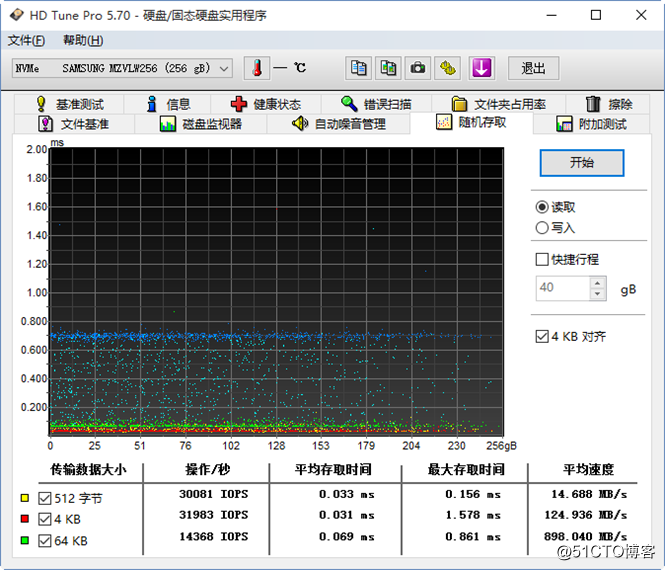Open the 磁盘监视器 disk monitor tab
Viewport: 665px width, 570px height.
pos(201,124)
